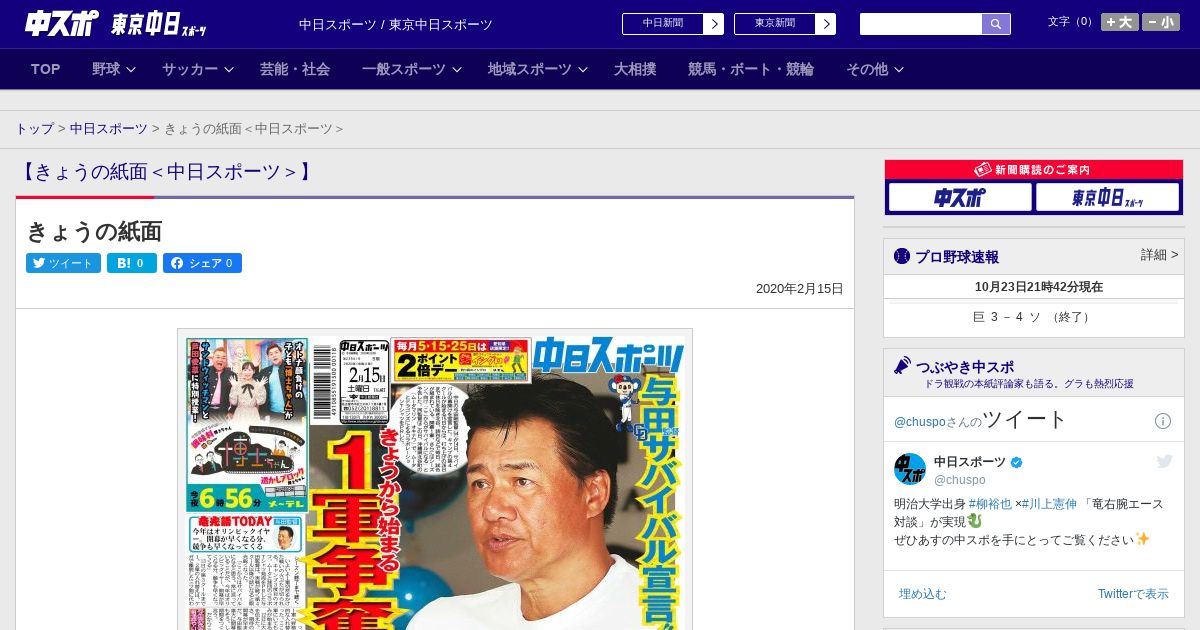Click 東京中日スポーツ subscription banner button

(x=1107, y=197)
